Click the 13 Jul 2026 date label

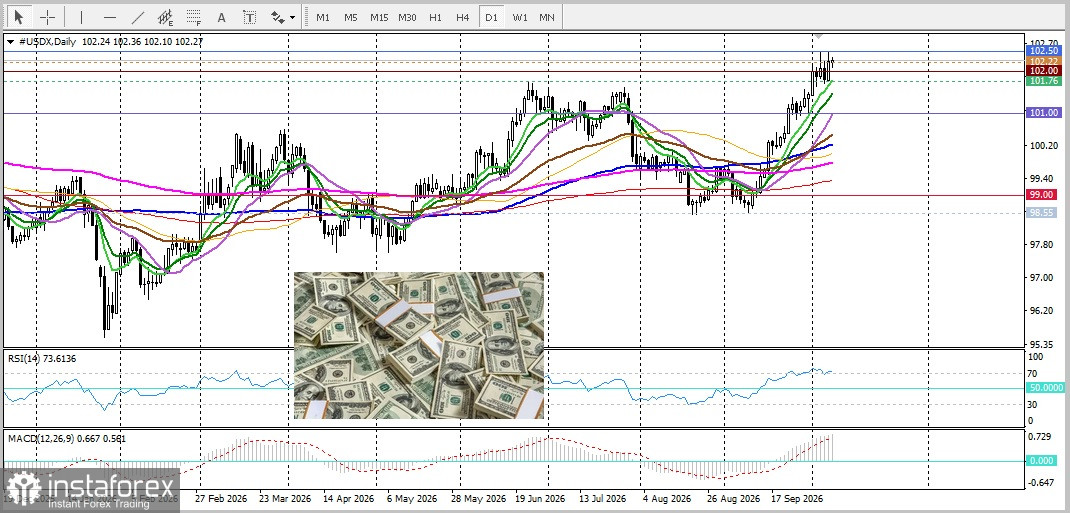click(603, 499)
